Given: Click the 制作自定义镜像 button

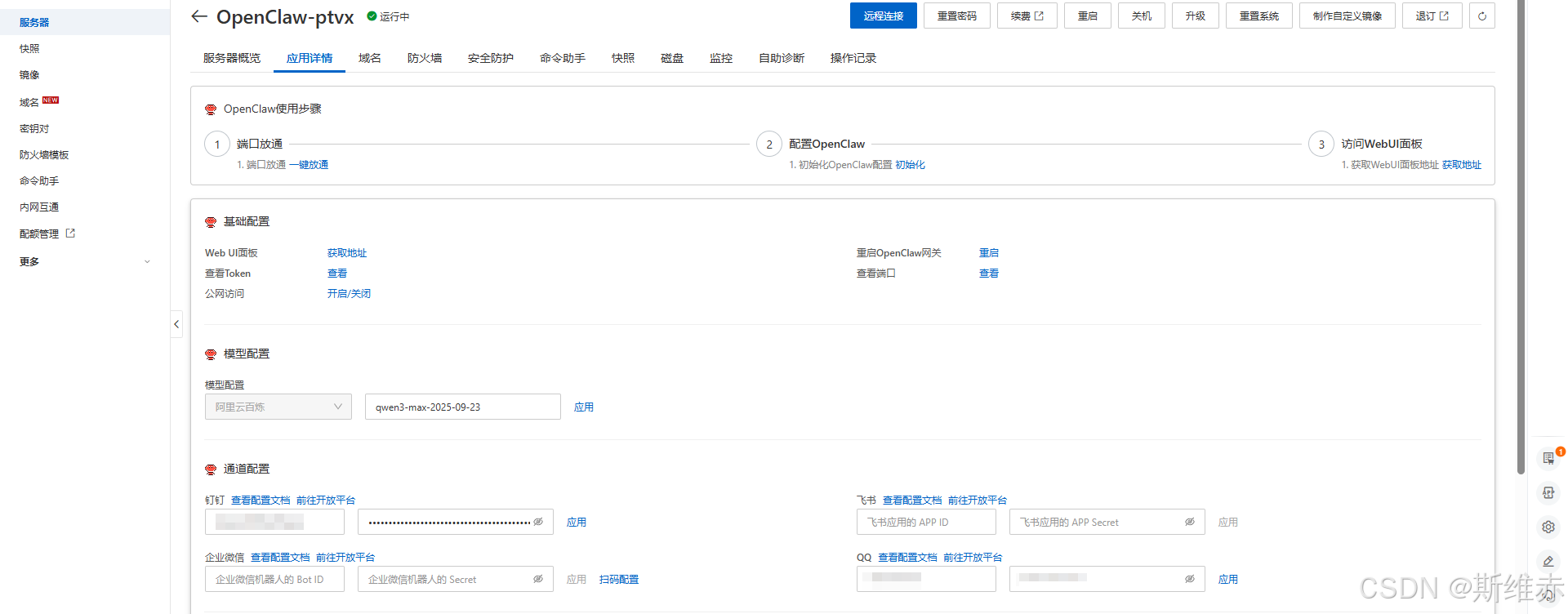Looking at the screenshot, I should [x=1347, y=16].
